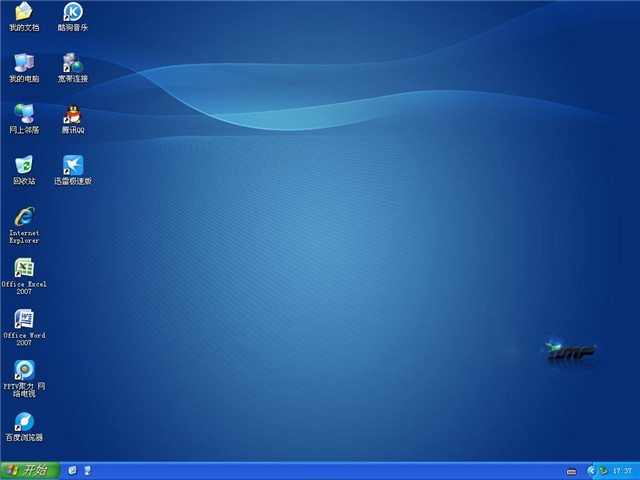Open the language bar keyboard icon
This screenshot has height=480, width=640.
[x=571, y=471]
